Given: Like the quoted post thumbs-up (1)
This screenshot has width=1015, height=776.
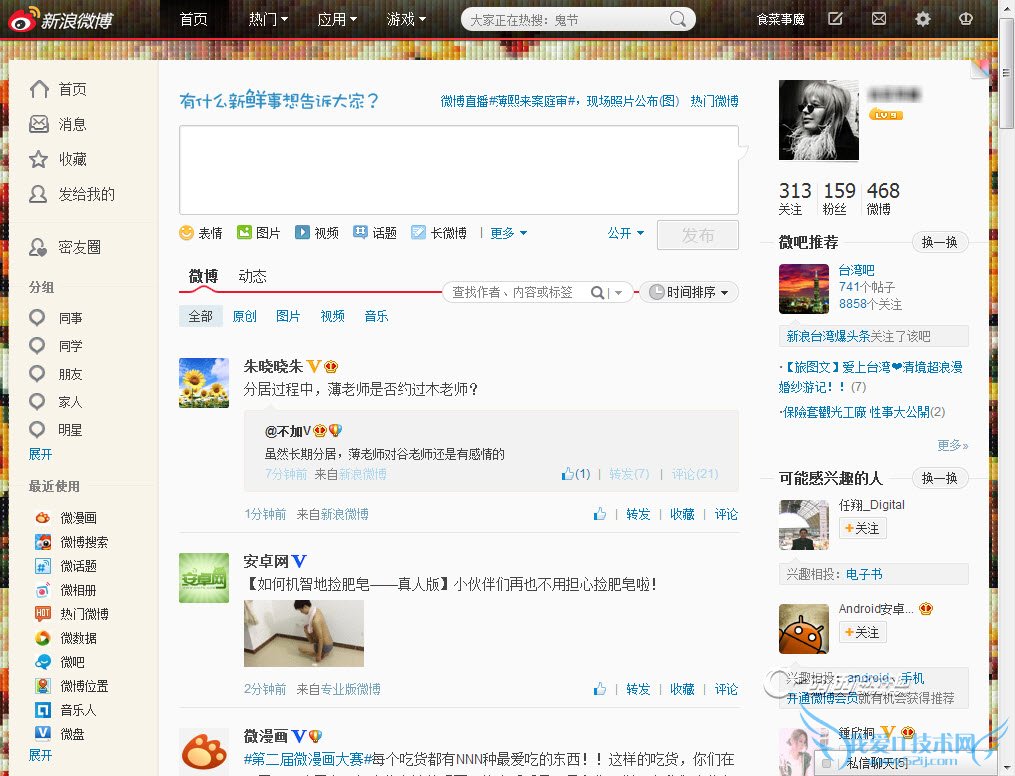Looking at the screenshot, I should tap(575, 474).
